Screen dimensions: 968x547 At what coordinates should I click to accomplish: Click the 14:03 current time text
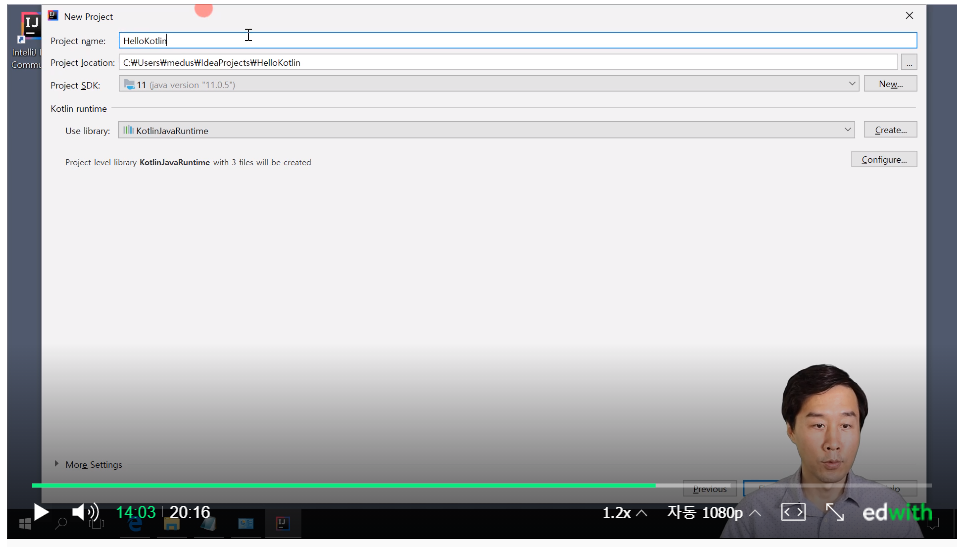click(136, 512)
